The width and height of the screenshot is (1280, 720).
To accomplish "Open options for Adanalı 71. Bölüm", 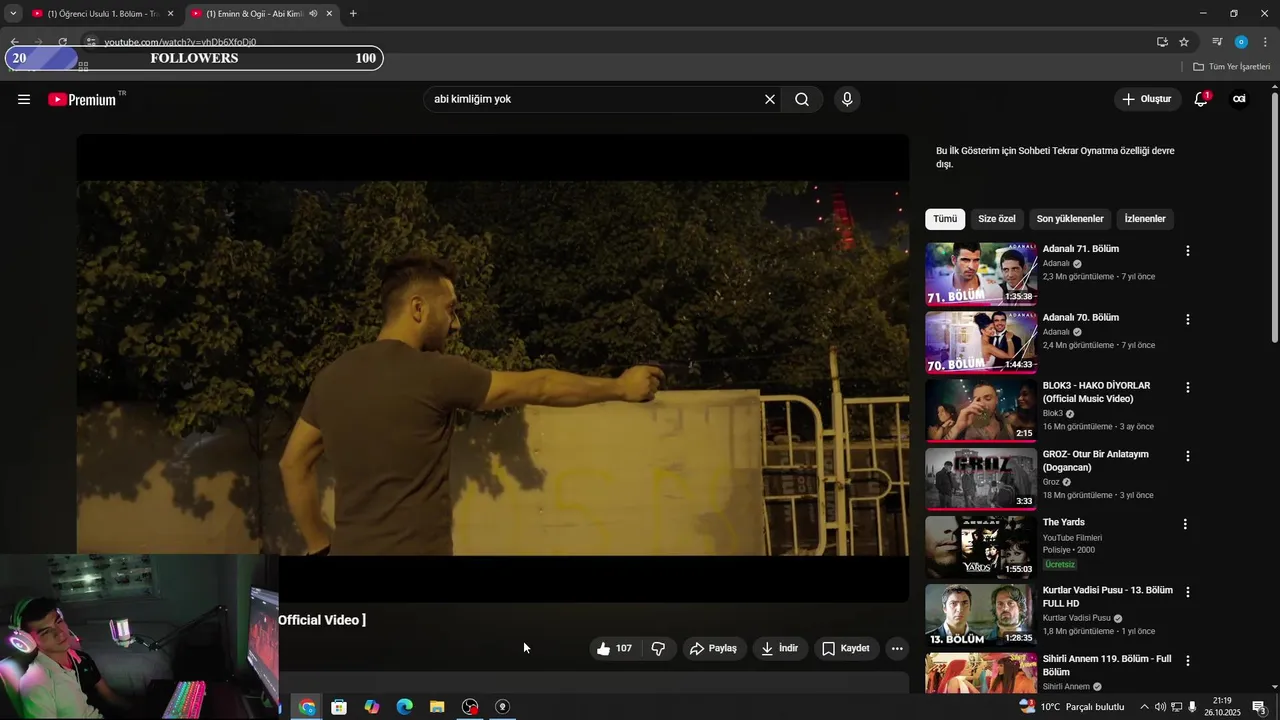I will [x=1188, y=251].
